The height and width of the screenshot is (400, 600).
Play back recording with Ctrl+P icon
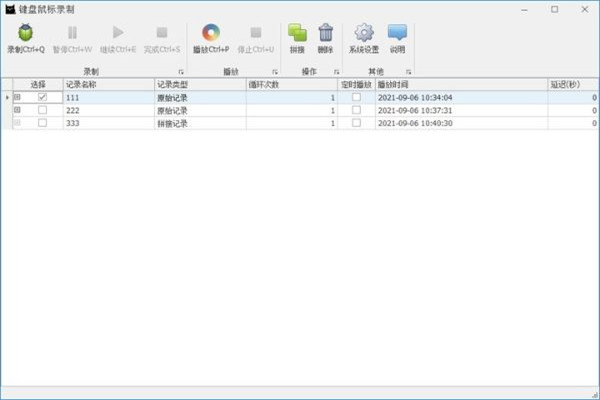point(211,33)
